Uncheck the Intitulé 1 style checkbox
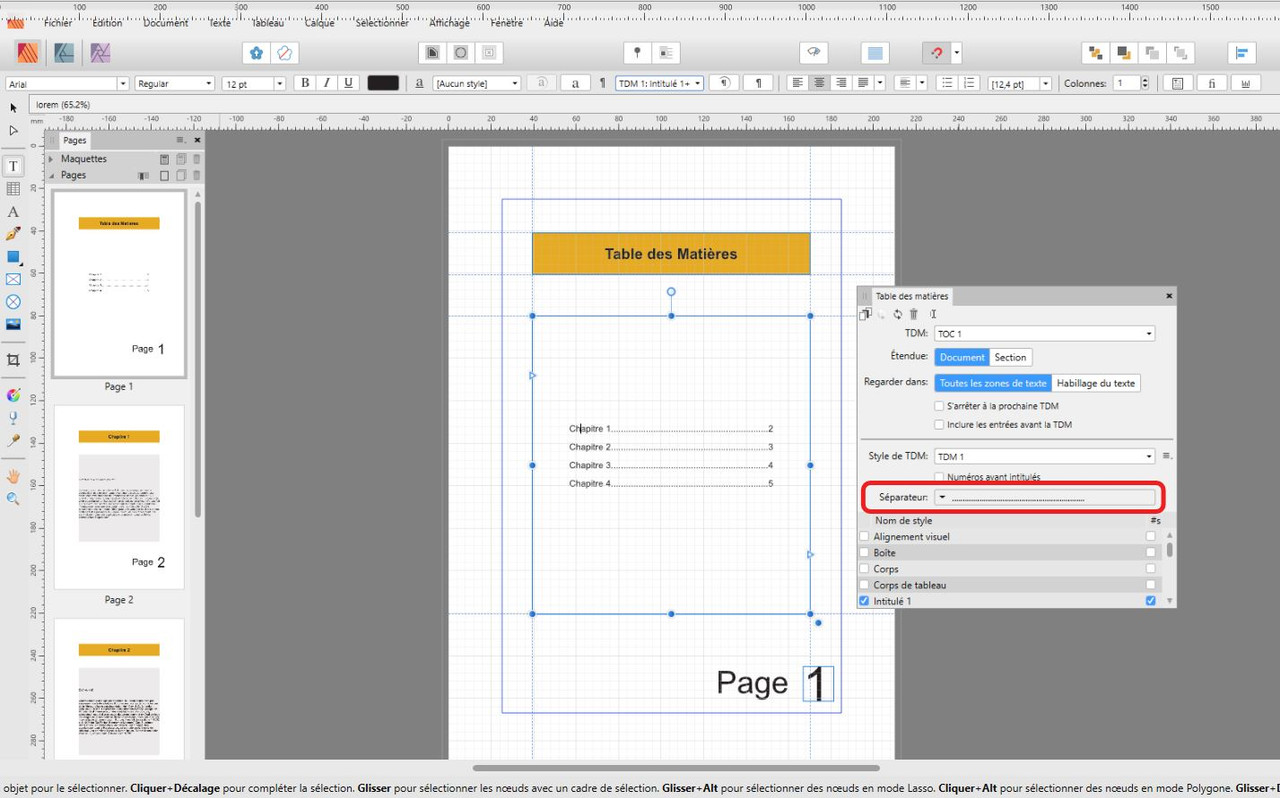The height and width of the screenshot is (798, 1280). [x=865, y=601]
